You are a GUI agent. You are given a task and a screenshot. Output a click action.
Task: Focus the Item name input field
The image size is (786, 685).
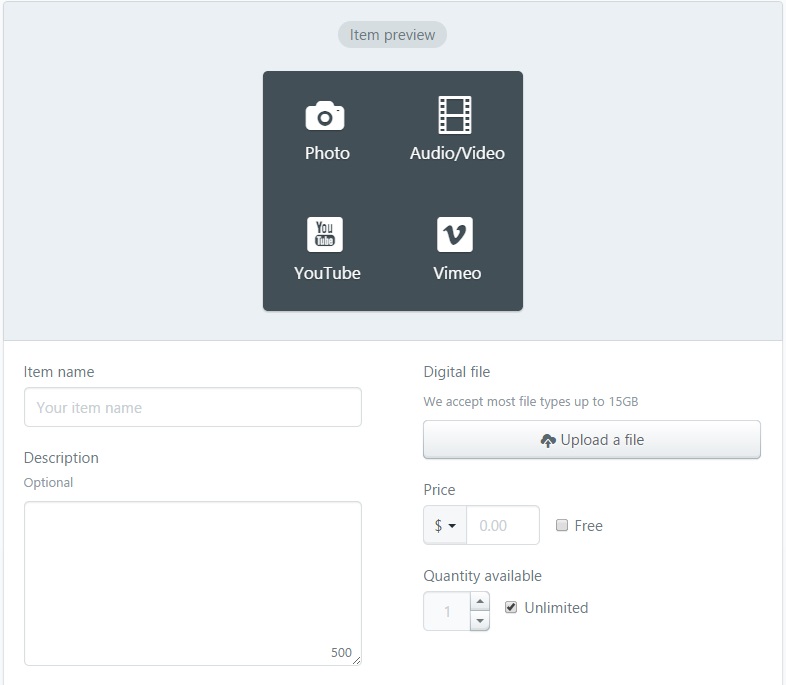[x=192, y=407]
